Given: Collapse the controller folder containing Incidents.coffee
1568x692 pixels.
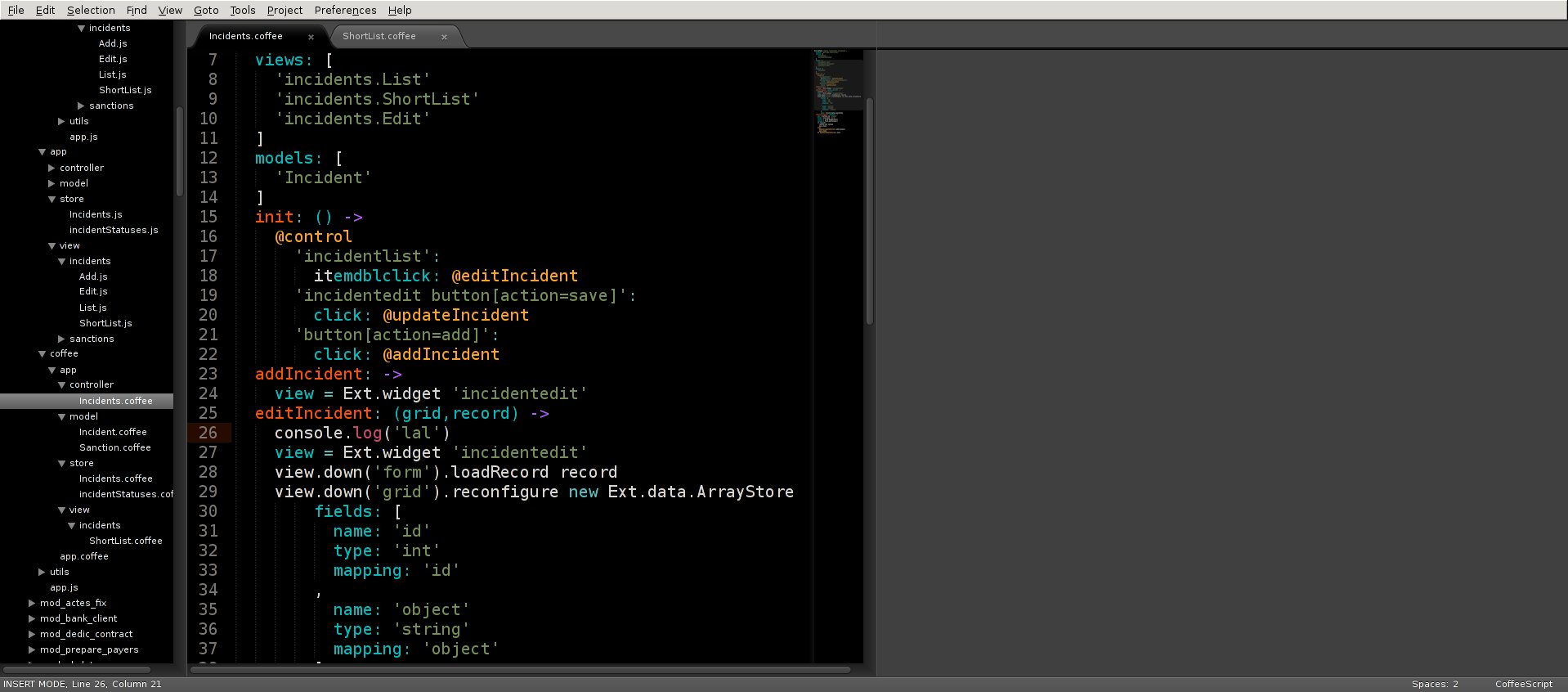Looking at the screenshot, I should 62,385.
